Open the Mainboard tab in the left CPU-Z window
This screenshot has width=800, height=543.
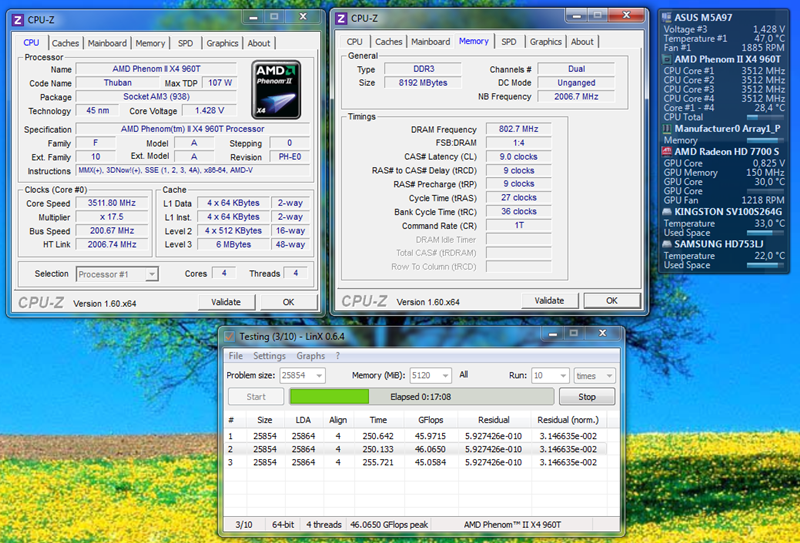pyautogui.click(x=107, y=43)
